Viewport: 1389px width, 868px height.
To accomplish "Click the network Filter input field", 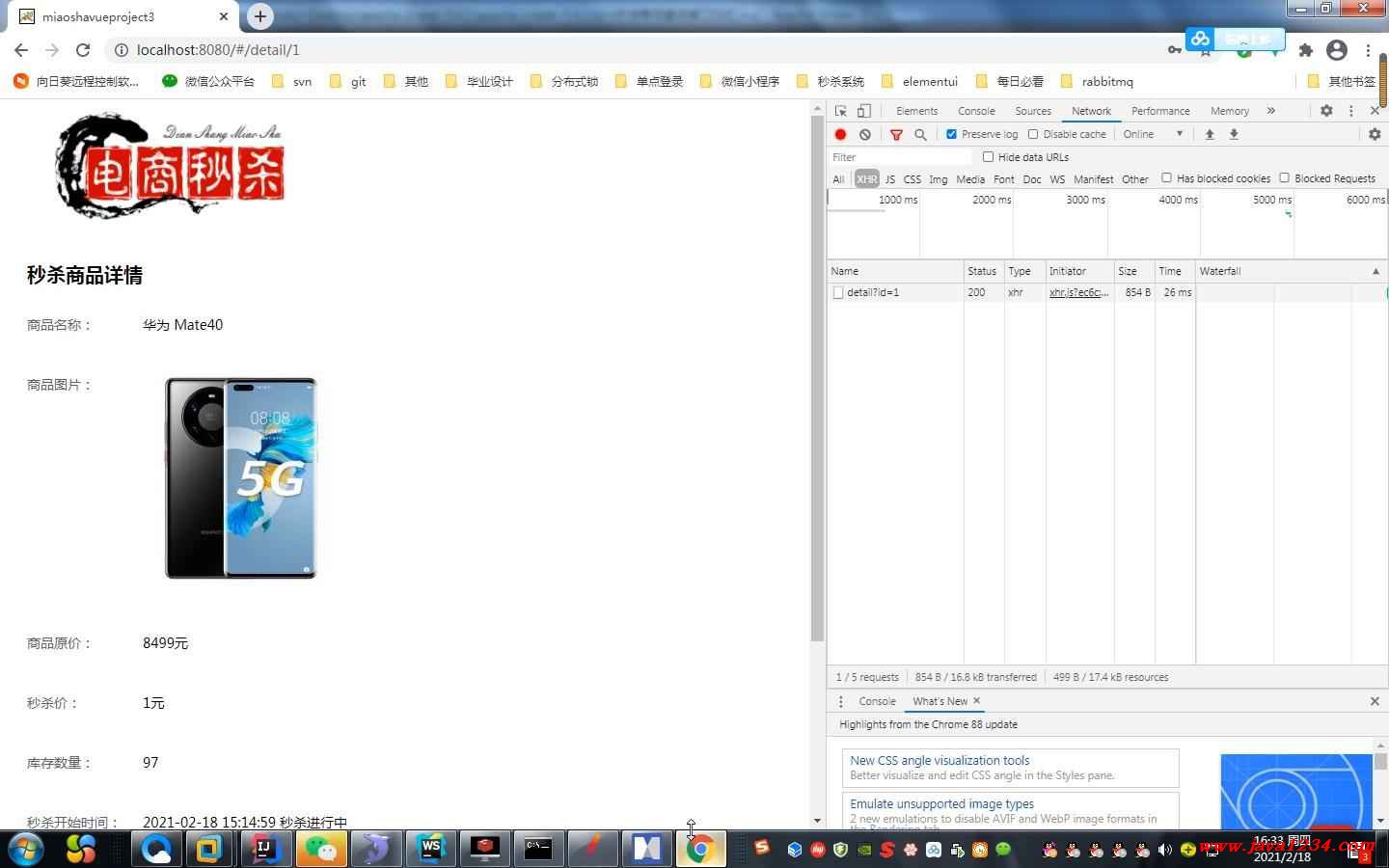I will [901, 156].
